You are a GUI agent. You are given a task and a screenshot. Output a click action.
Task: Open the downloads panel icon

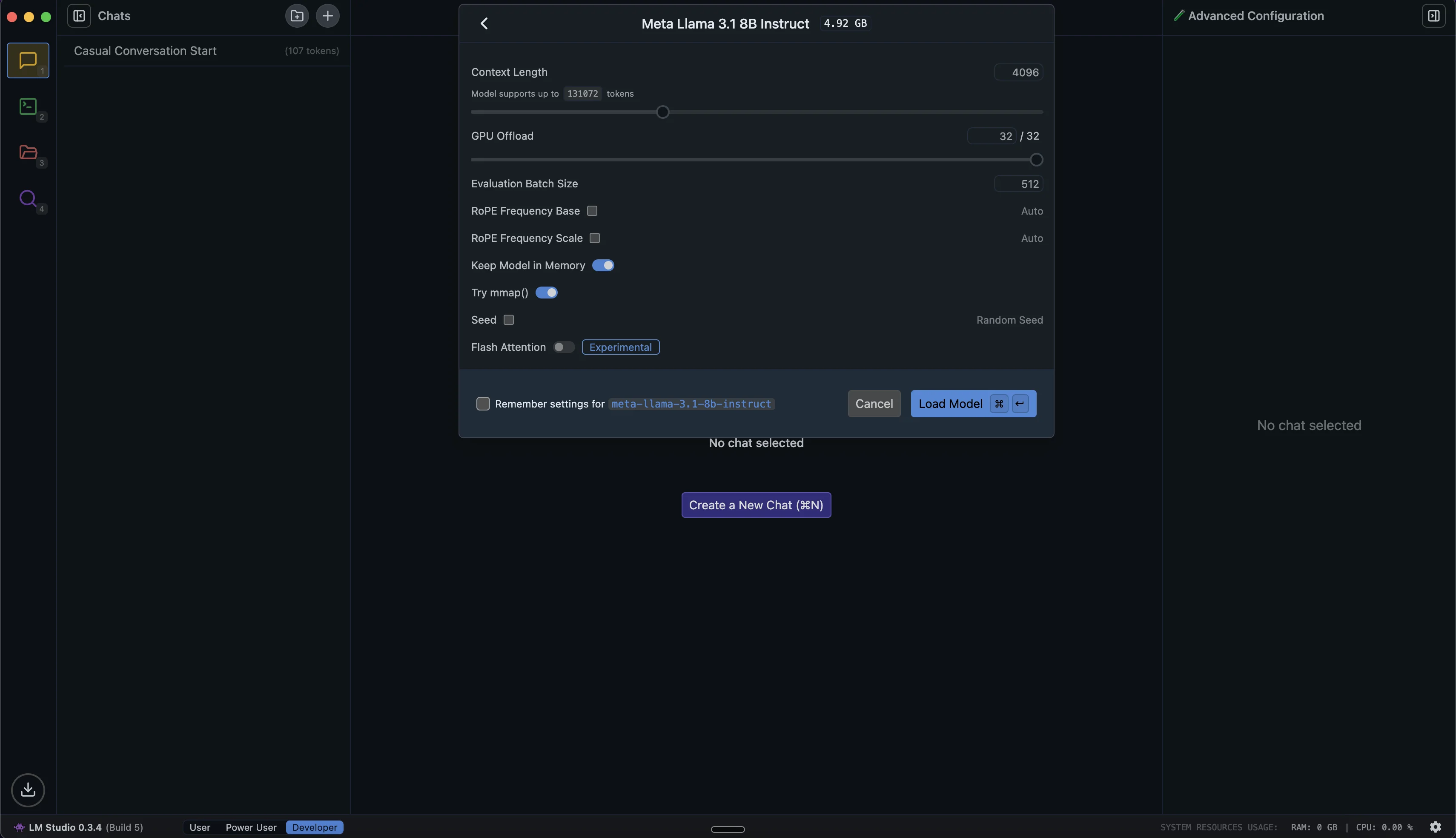point(28,789)
